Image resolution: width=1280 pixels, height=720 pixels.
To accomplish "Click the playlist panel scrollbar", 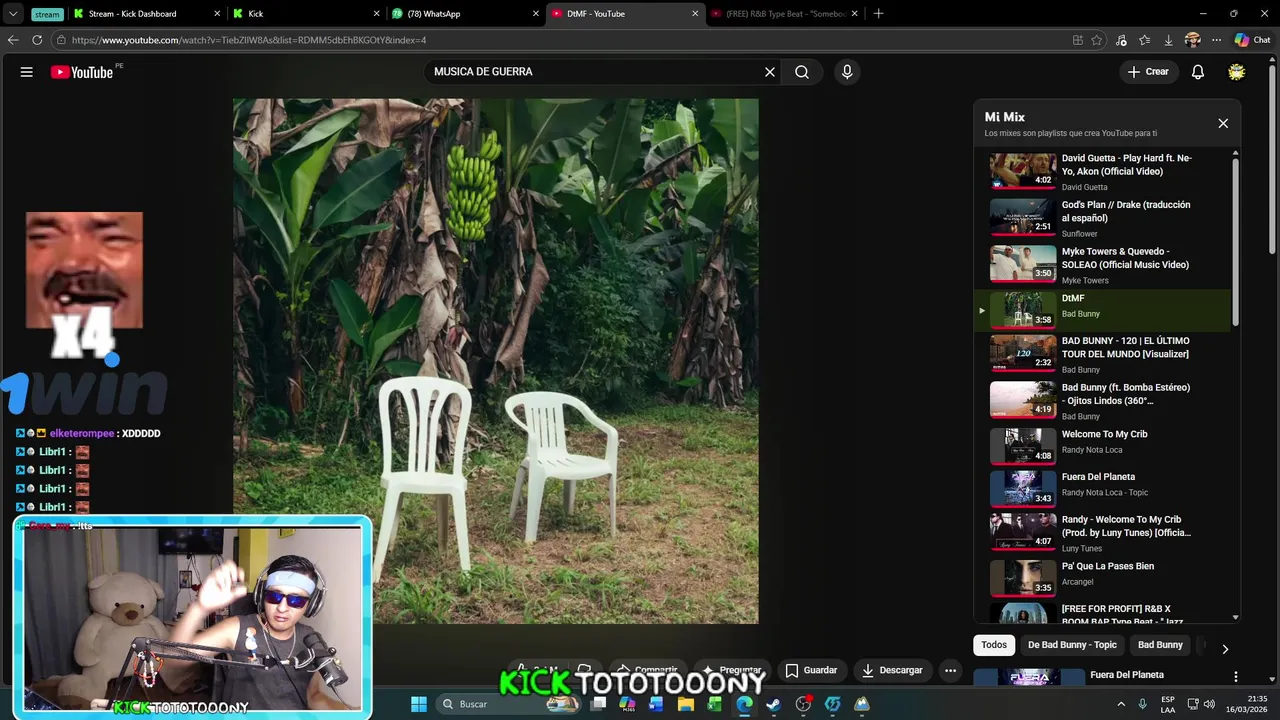I will 1236,240.
